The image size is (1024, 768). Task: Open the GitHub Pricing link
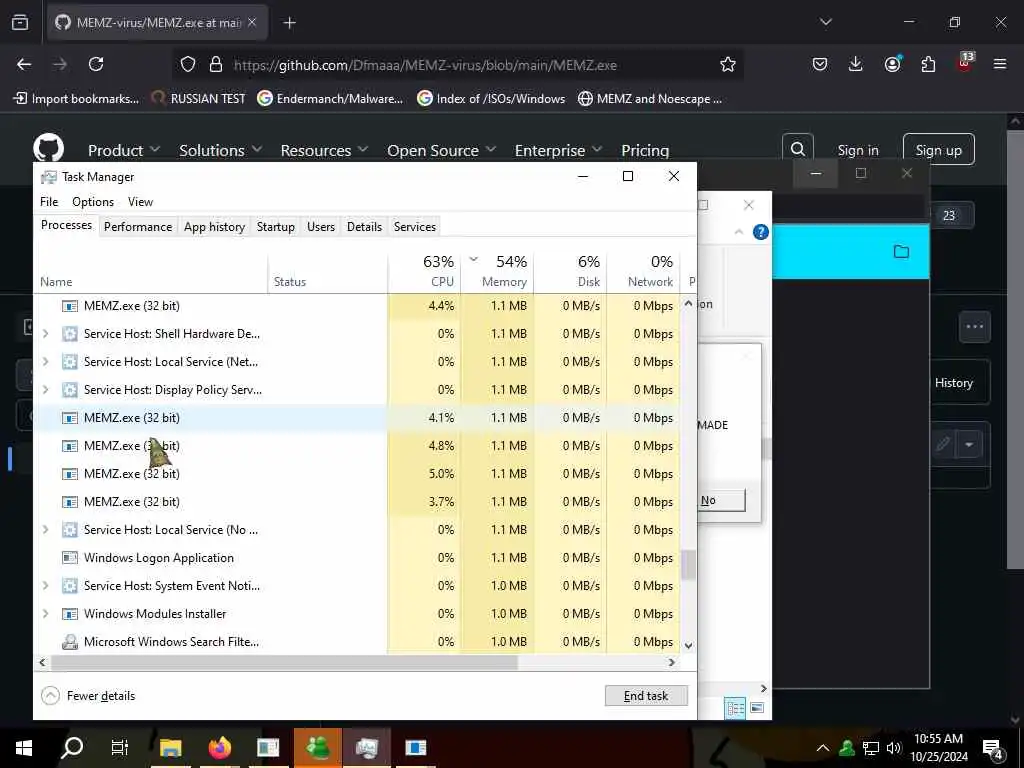pyautogui.click(x=645, y=150)
